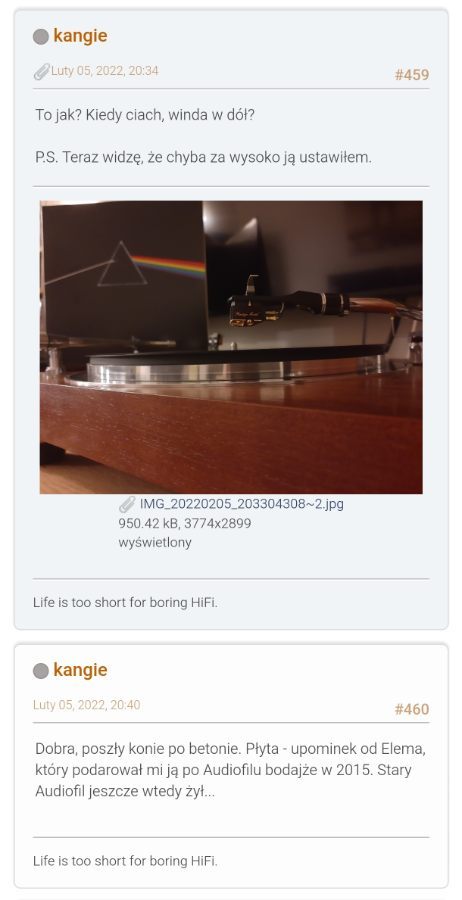
Task: Click the grey offline status icon in post #459
Action: (41, 37)
